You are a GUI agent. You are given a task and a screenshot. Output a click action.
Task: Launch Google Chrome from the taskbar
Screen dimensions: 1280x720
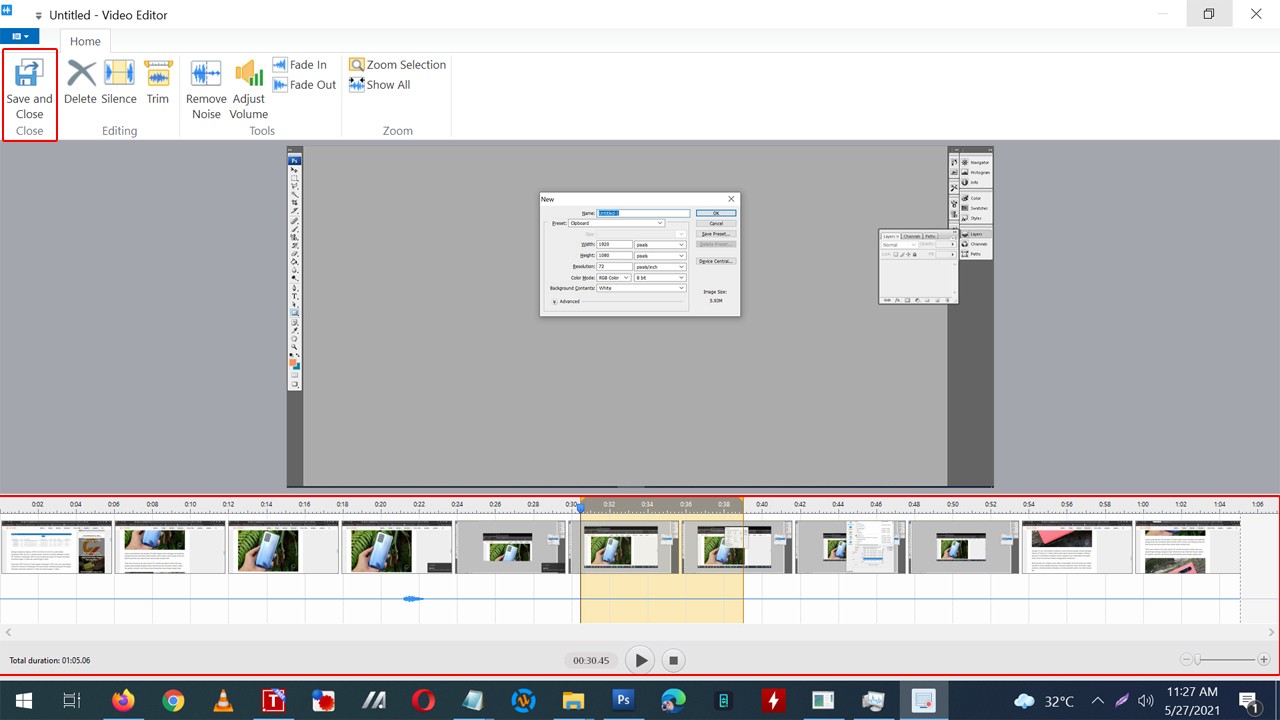pos(173,700)
